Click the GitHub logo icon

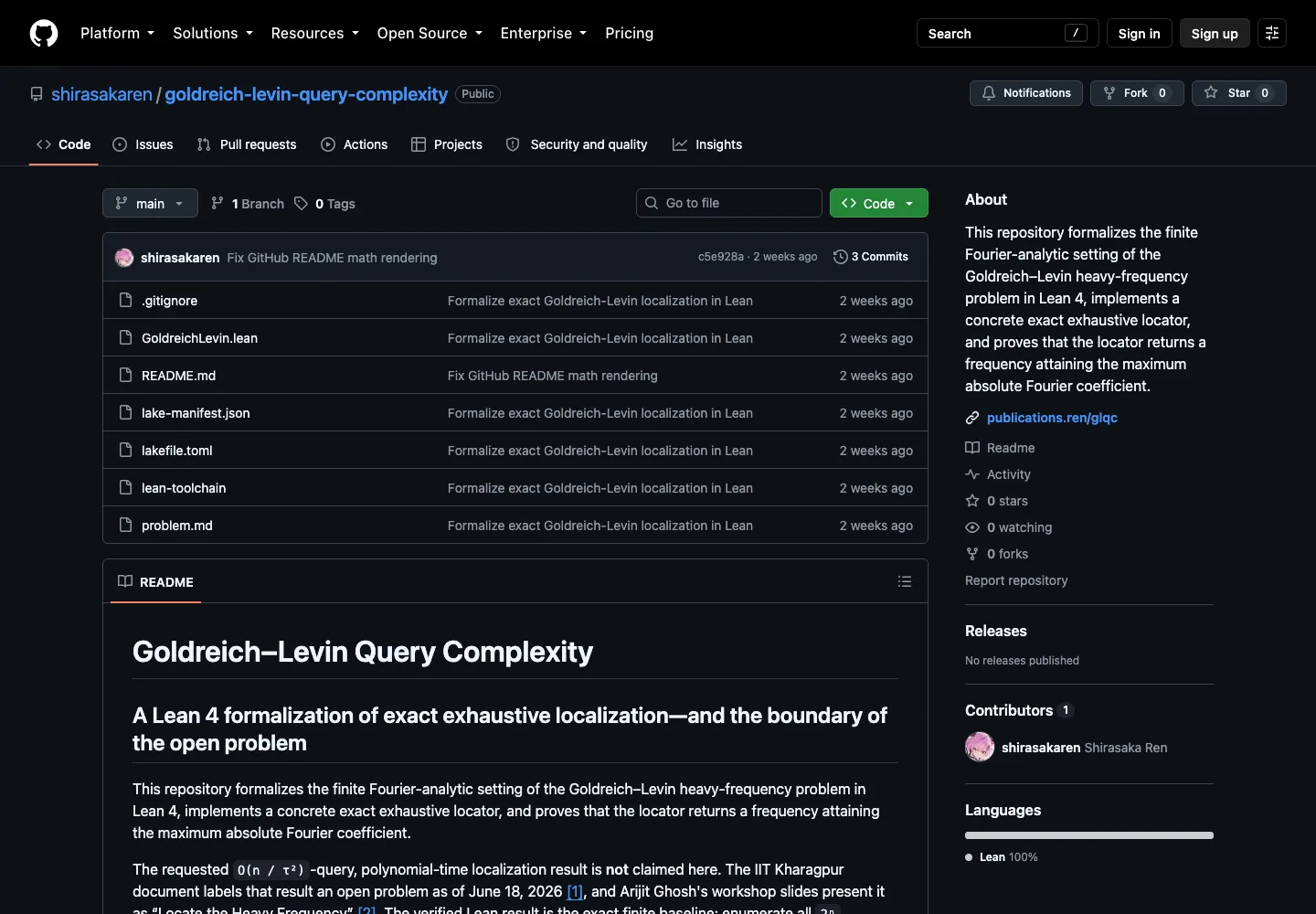[44, 33]
